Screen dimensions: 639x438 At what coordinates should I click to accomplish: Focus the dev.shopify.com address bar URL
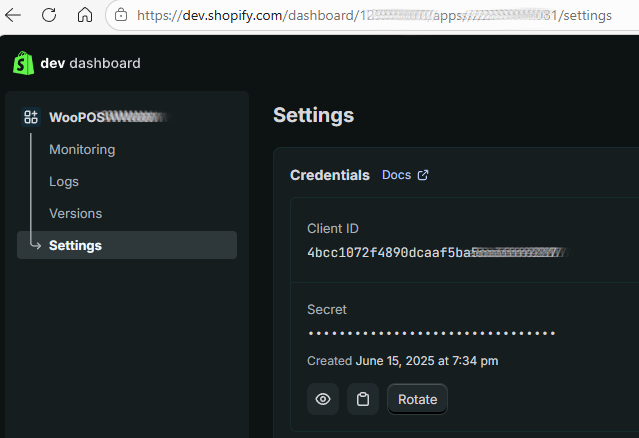(x=360, y=15)
